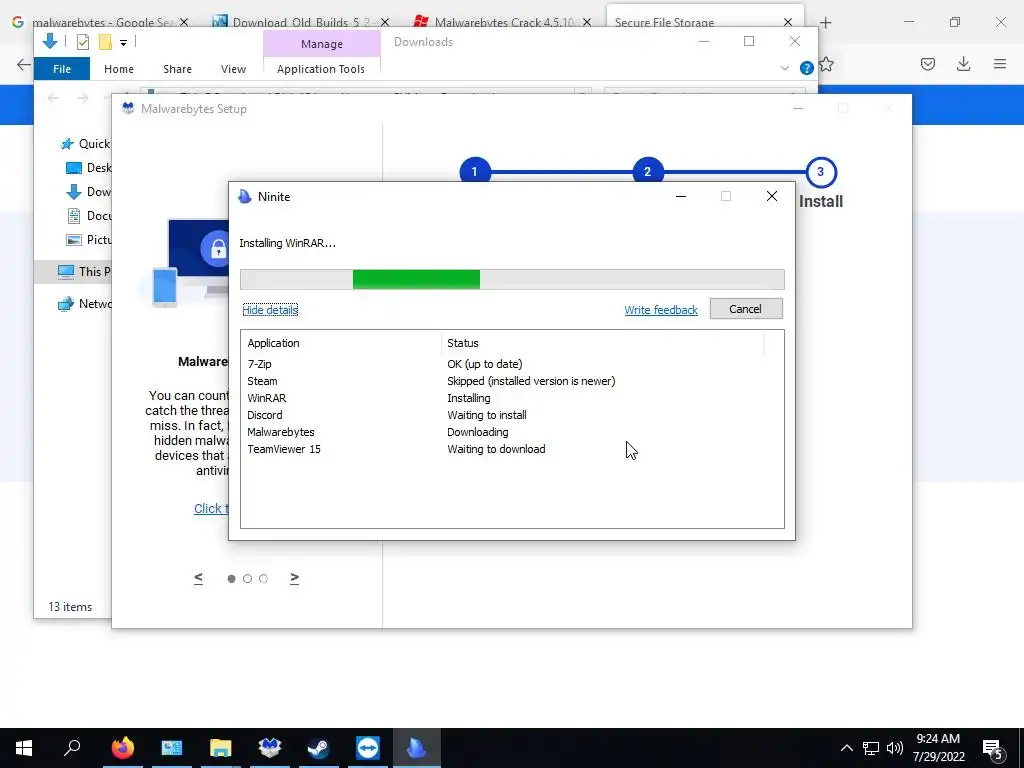The width and height of the screenshot is (1024, 768).
Task: Open the Share ribbon tab in File Explorer
Action: [x=178, y=69]
